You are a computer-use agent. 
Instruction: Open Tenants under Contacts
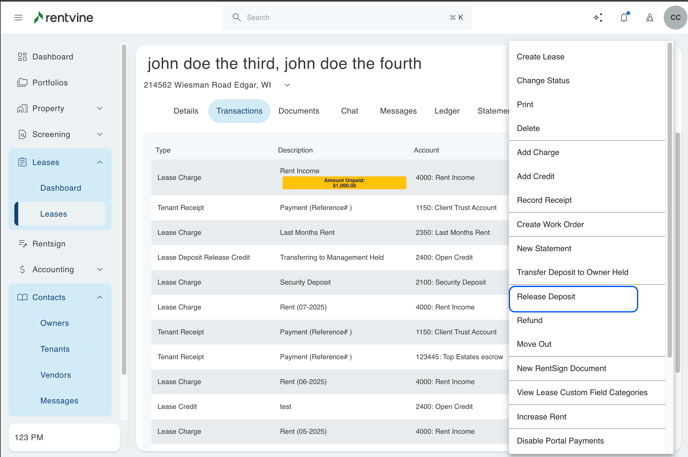[x=55, y=349]
